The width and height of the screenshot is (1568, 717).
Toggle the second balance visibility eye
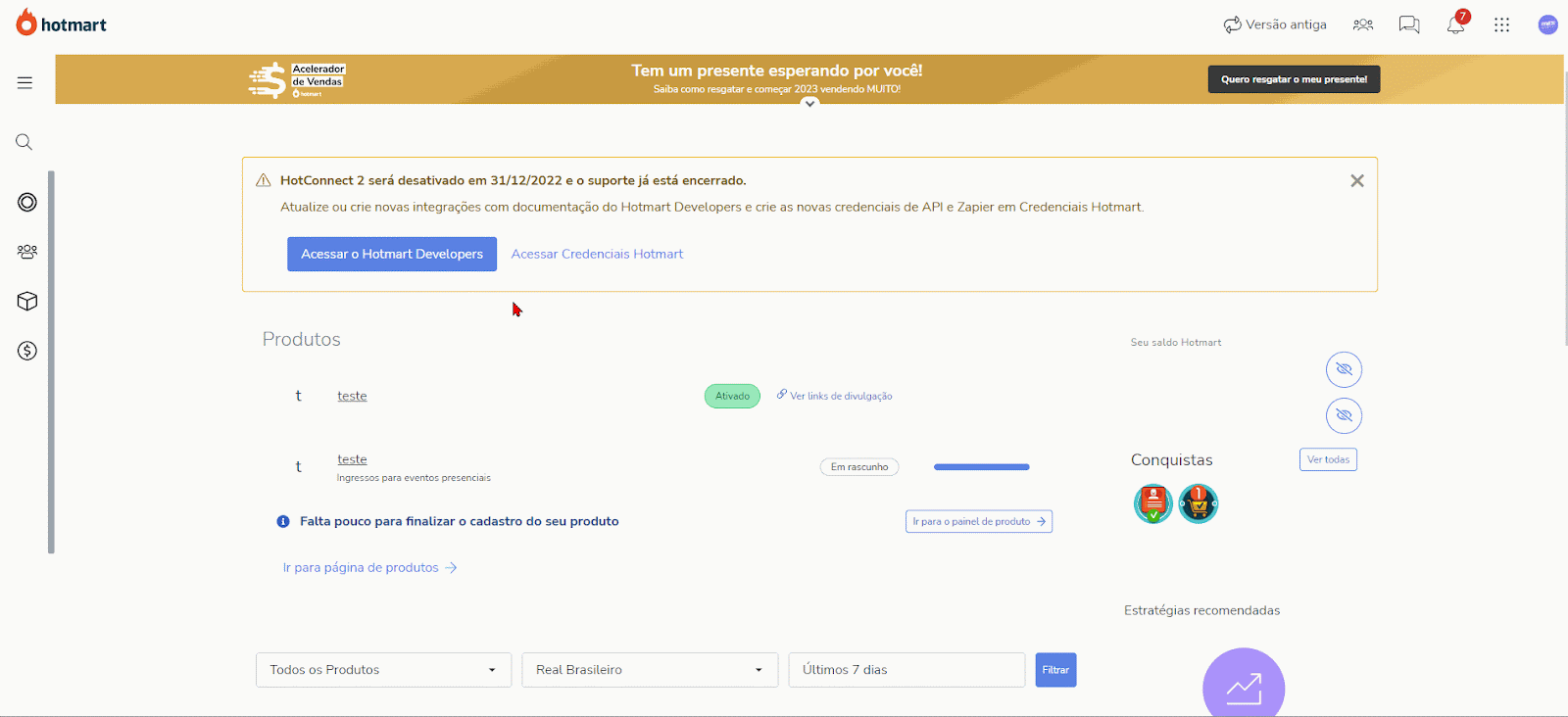1345,415
